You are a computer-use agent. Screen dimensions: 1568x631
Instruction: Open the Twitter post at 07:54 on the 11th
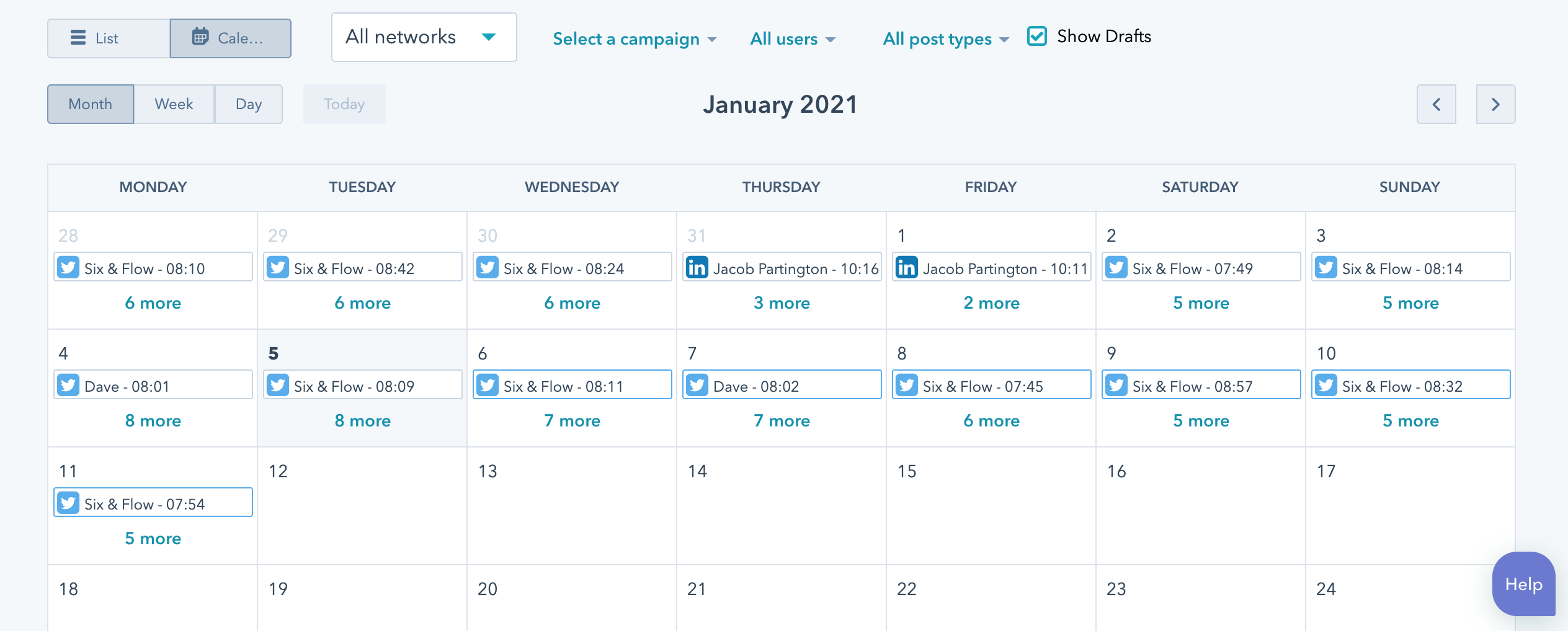point(153,503)
